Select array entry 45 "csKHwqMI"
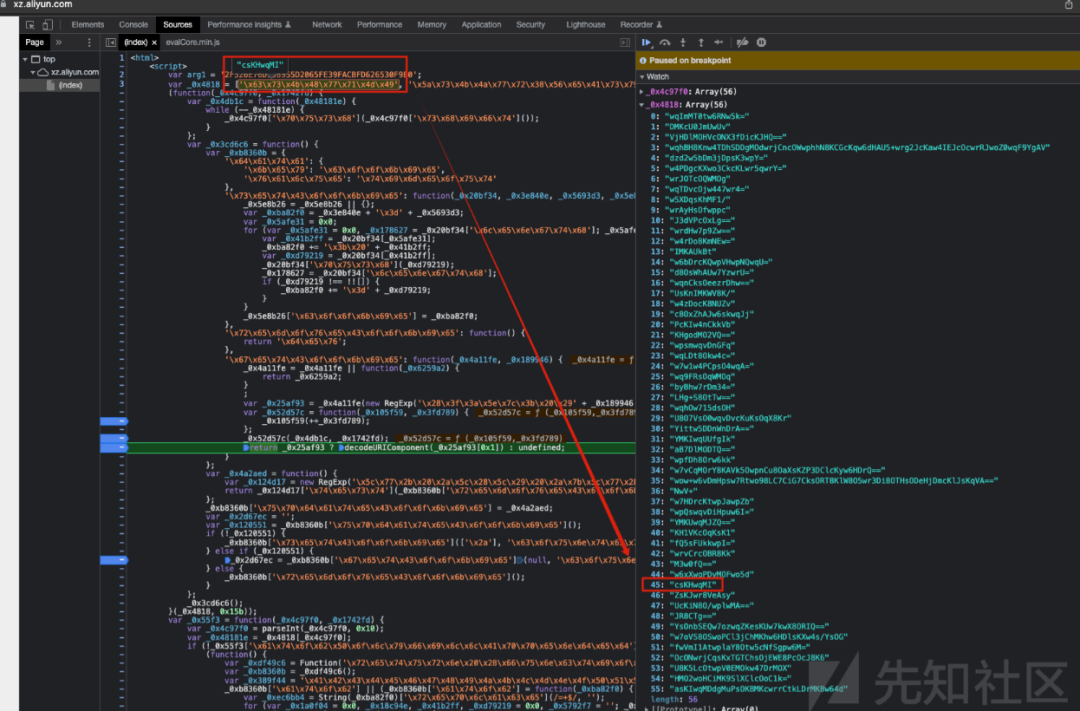 coord(683,585)
